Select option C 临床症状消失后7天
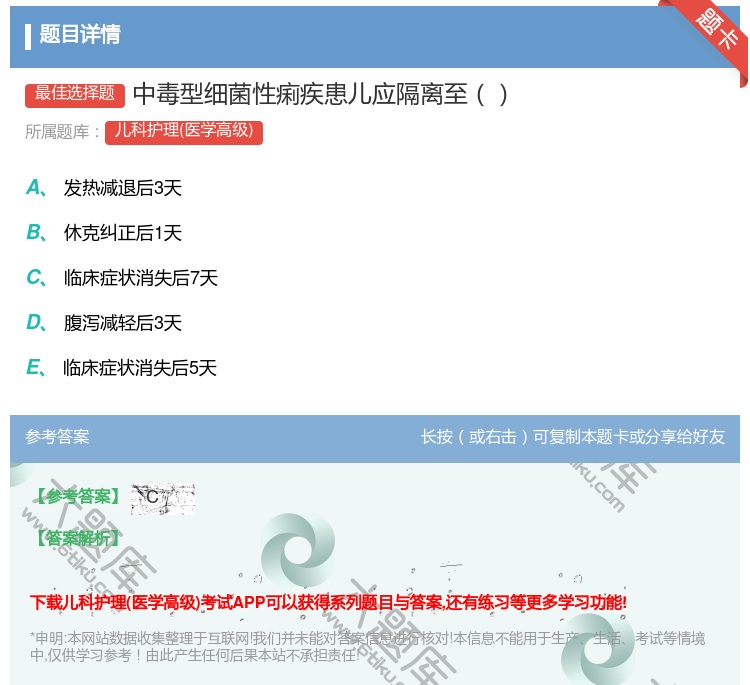750x685 pixels. (141, 278)
